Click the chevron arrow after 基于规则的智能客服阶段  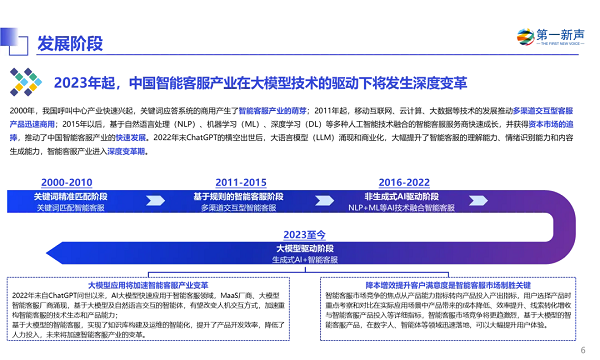click(324, 200)
